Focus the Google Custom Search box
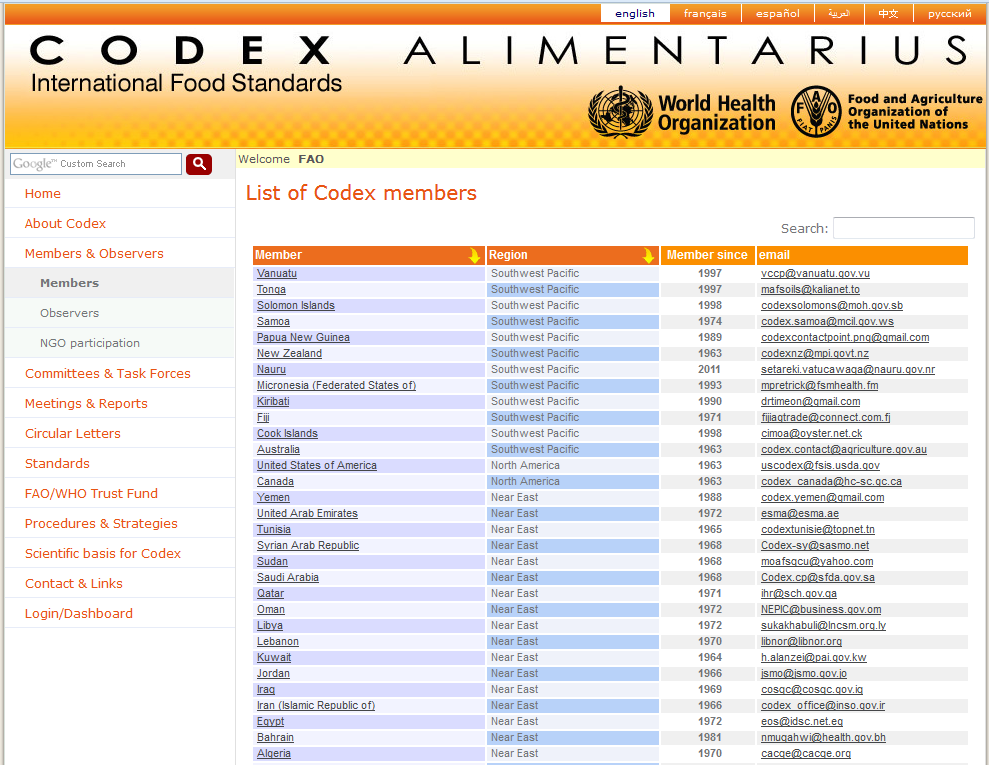The width and height of the screenshot is (989, 765). click(96, 164)
